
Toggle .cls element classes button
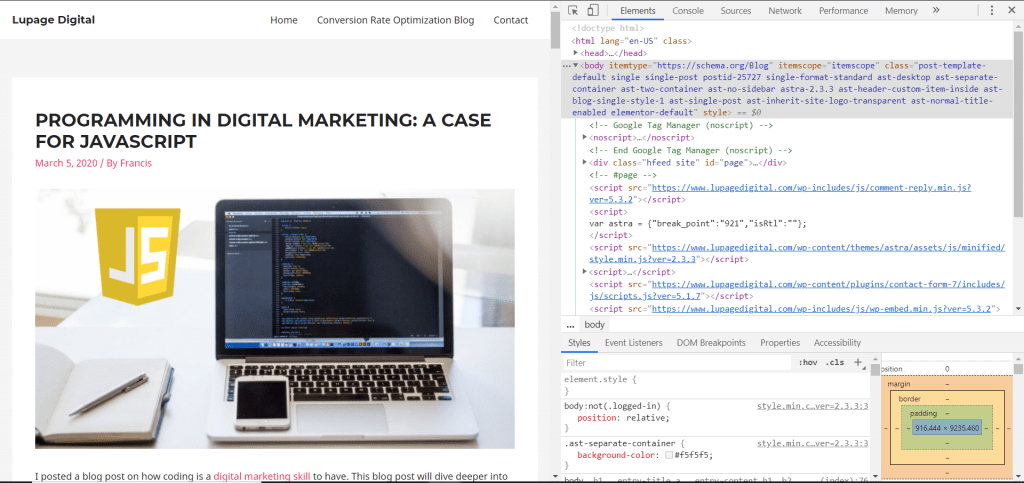pos(835,362)
